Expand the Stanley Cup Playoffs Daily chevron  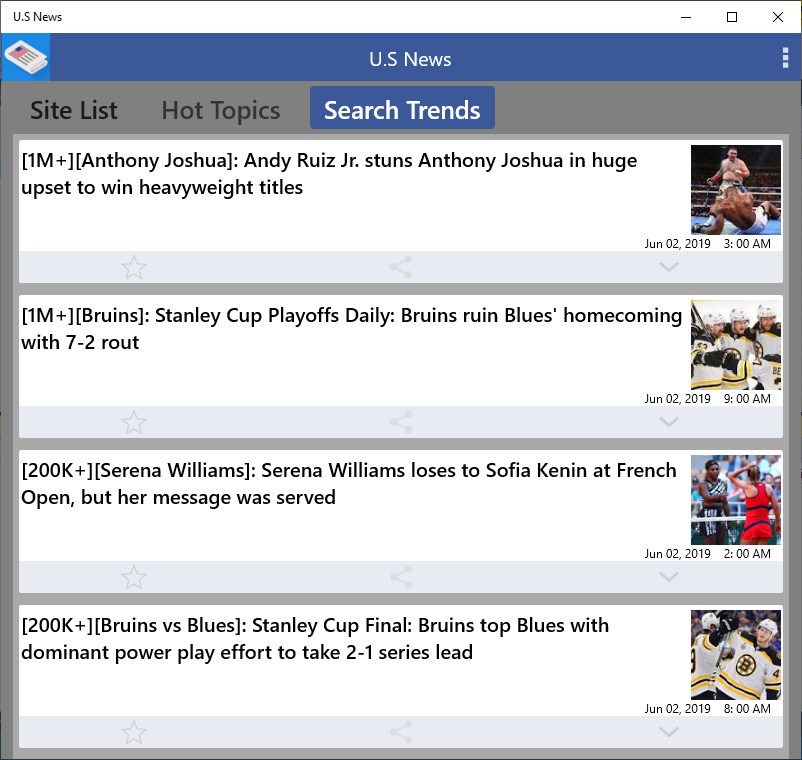coord(669,422)
